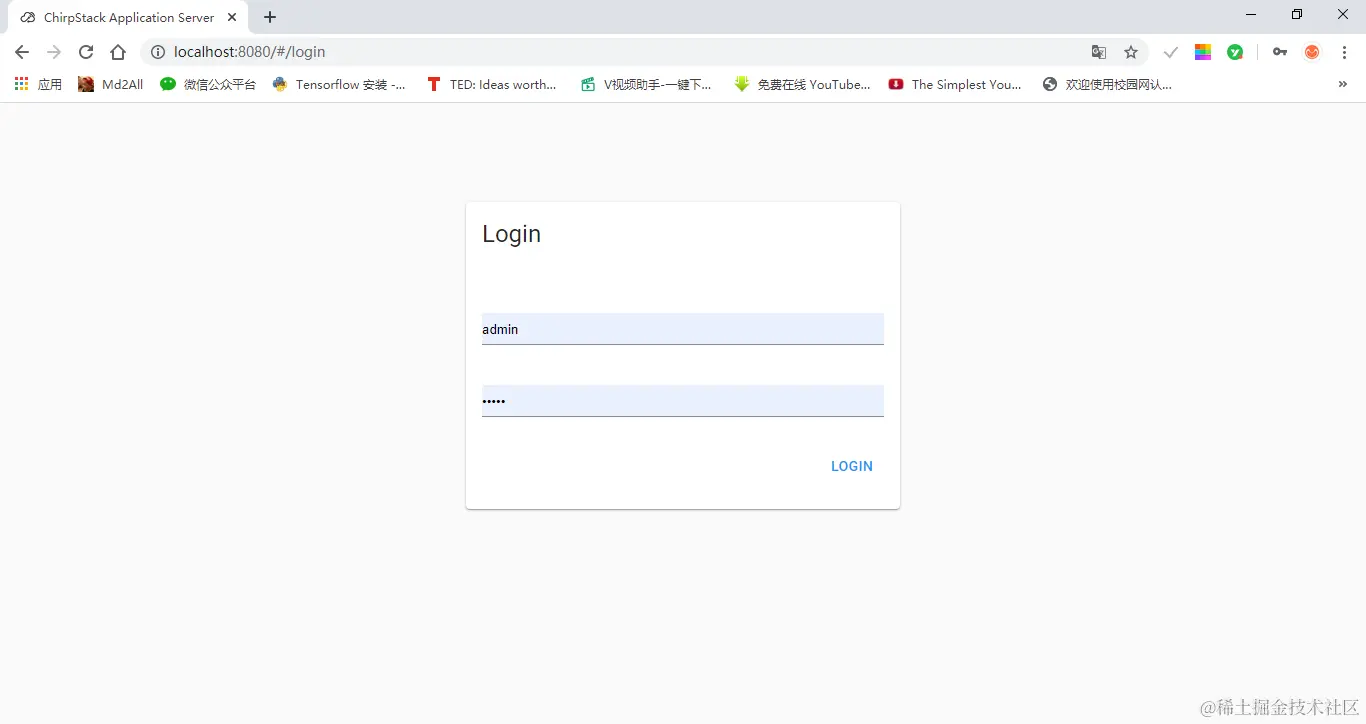
Task: Open the browser home icon
Action: pyautogui.click(x=118, y=52)
